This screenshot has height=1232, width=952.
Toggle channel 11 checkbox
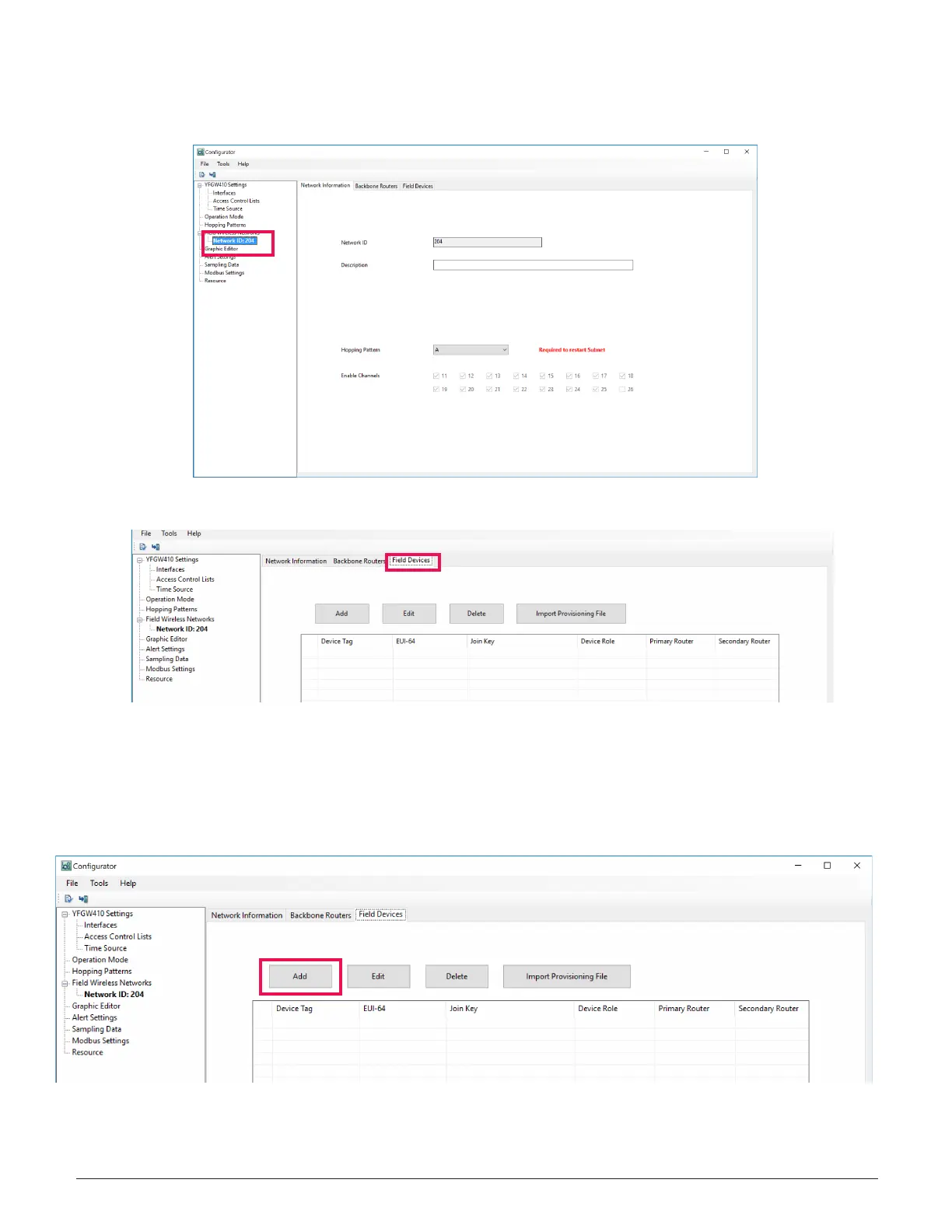pos(436,376)
